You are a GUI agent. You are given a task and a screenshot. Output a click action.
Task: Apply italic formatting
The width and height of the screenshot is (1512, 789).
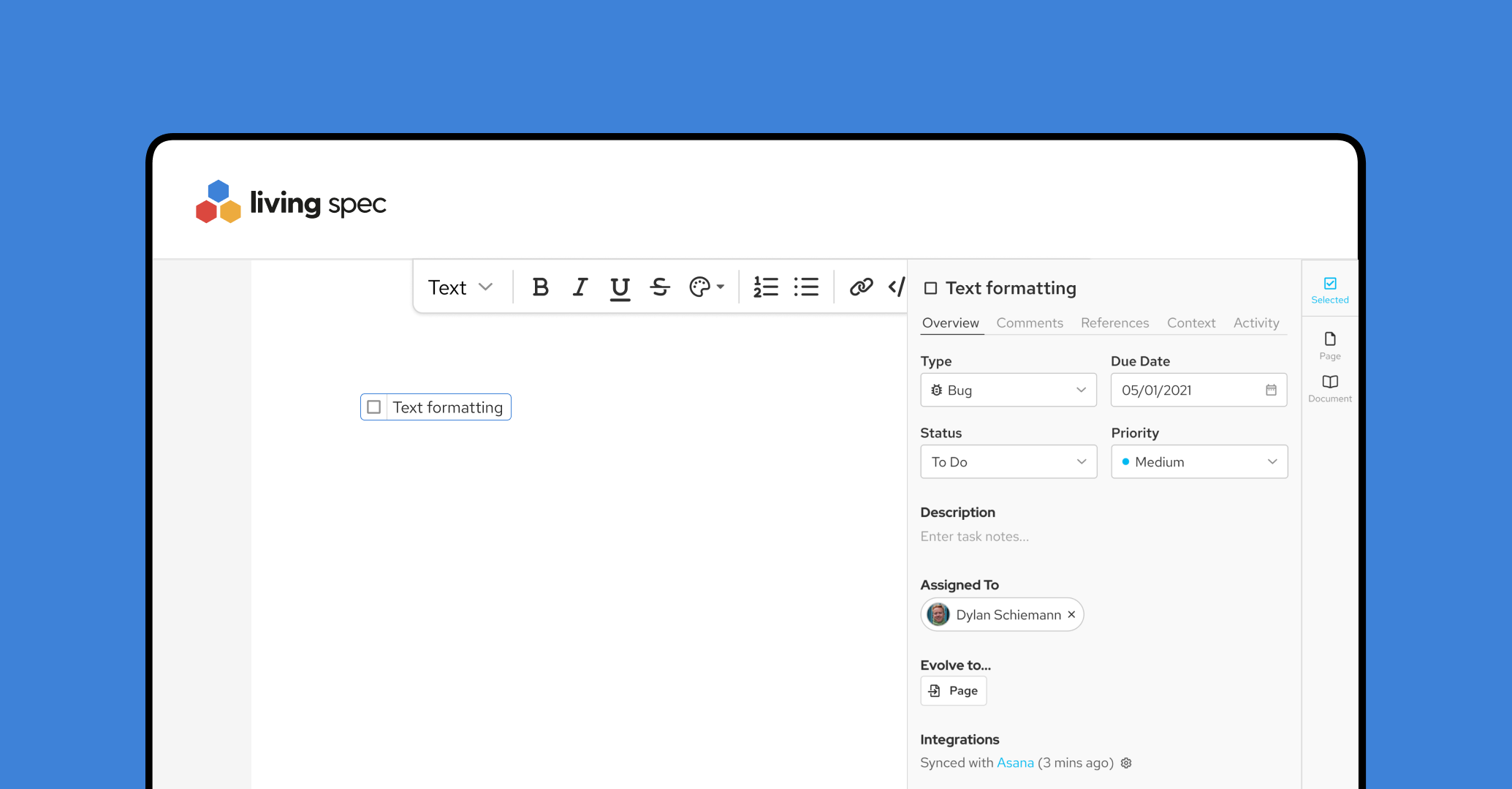[580, 287]
